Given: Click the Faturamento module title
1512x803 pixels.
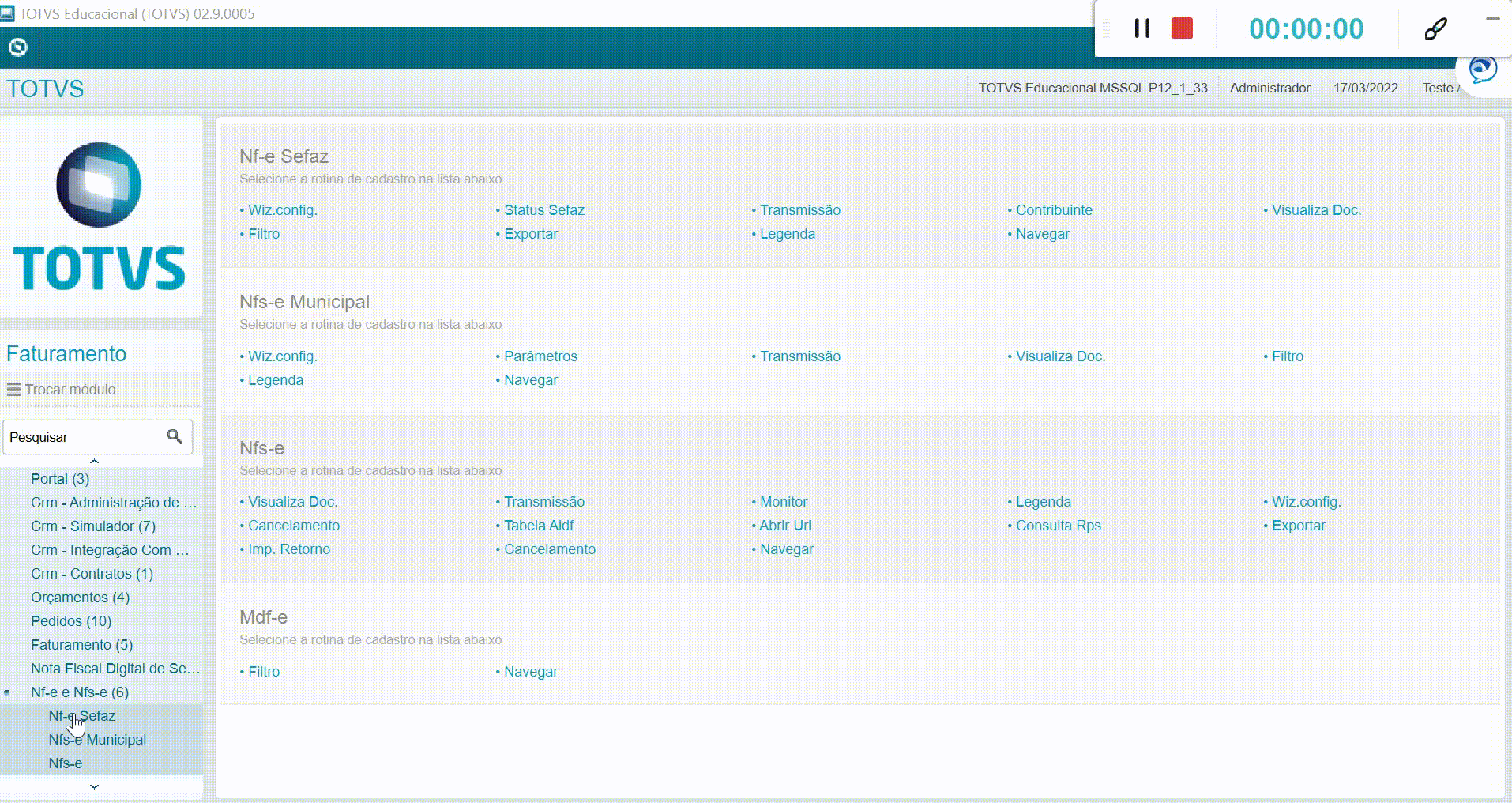Looking at the screenshot, I should point(66,353).
